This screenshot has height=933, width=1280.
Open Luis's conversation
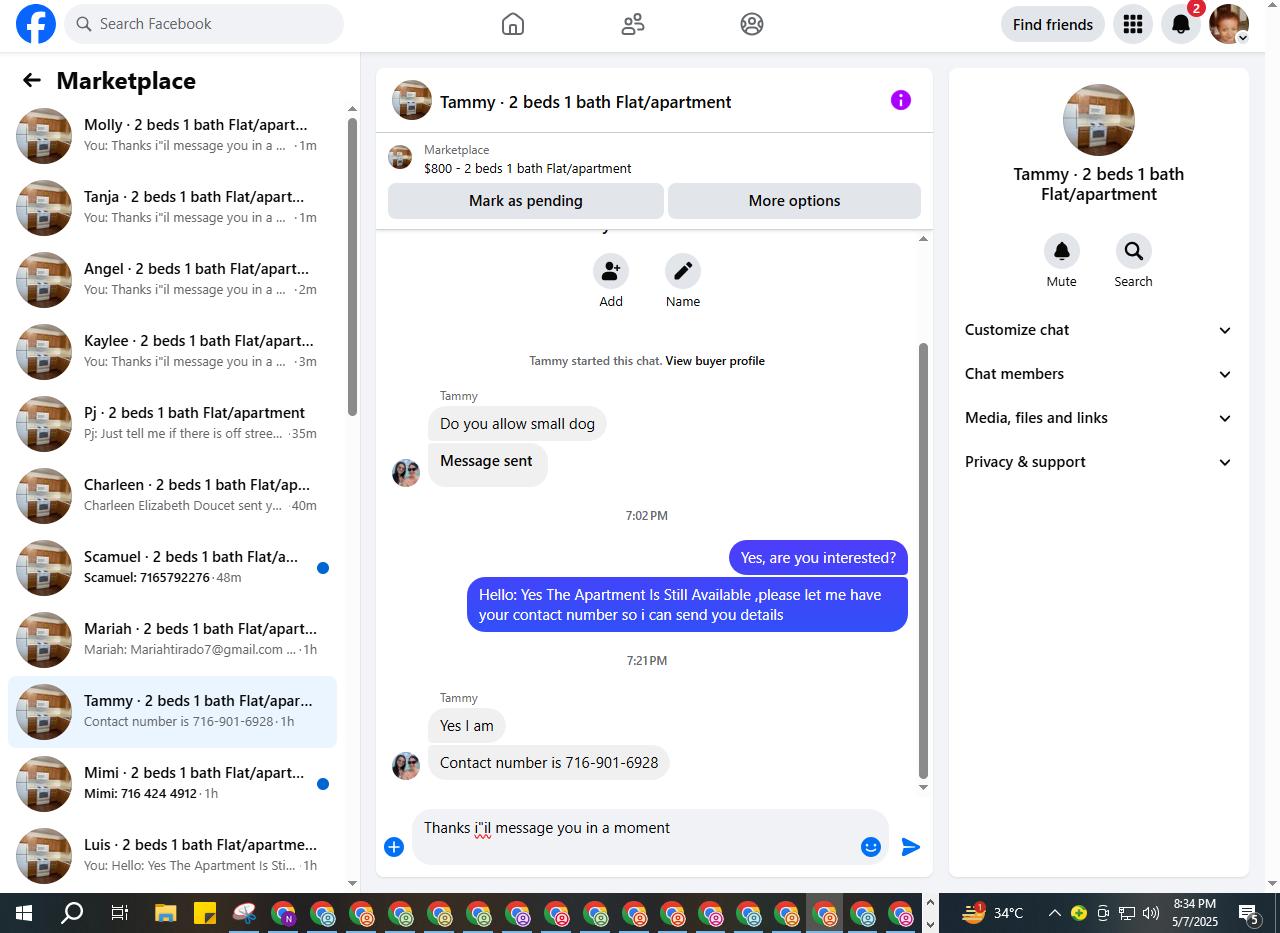pyautogui.click(x=172, y=856)
